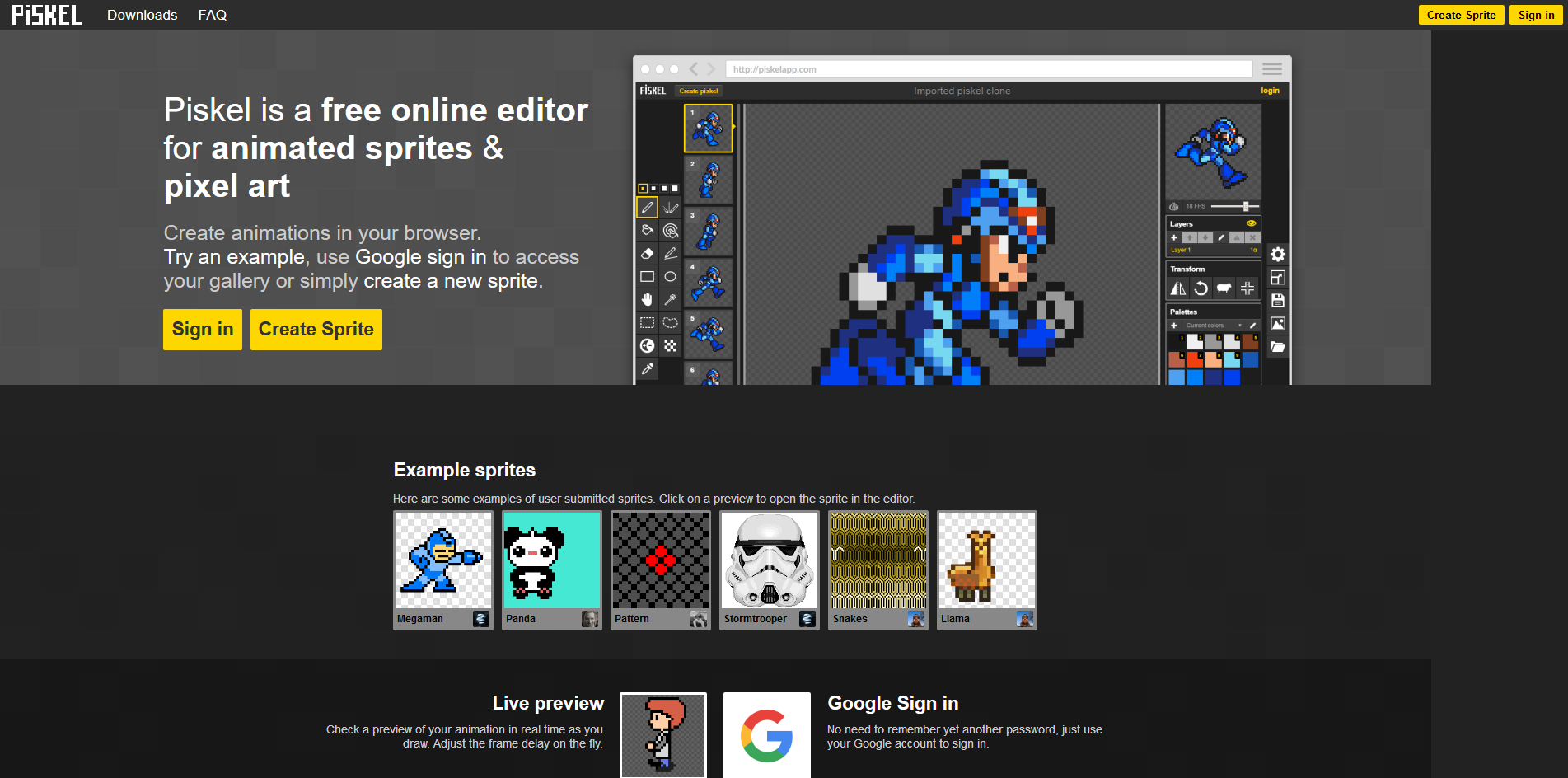The width and height of the screenshot is (1568, 778).
Task: Select the Paint bucket tool
Action: [x=648, y=231]
